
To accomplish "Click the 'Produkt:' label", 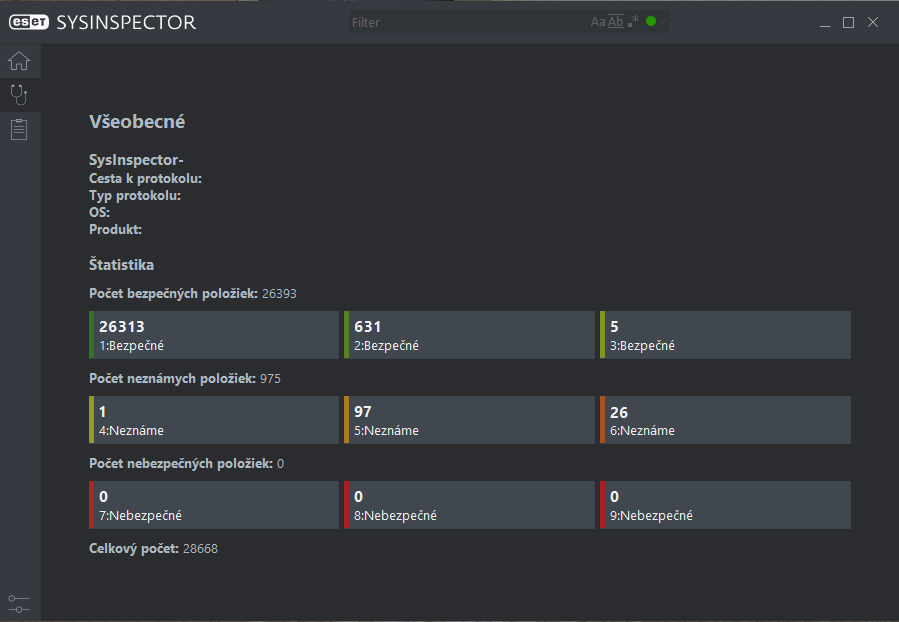I will point(115,229).
